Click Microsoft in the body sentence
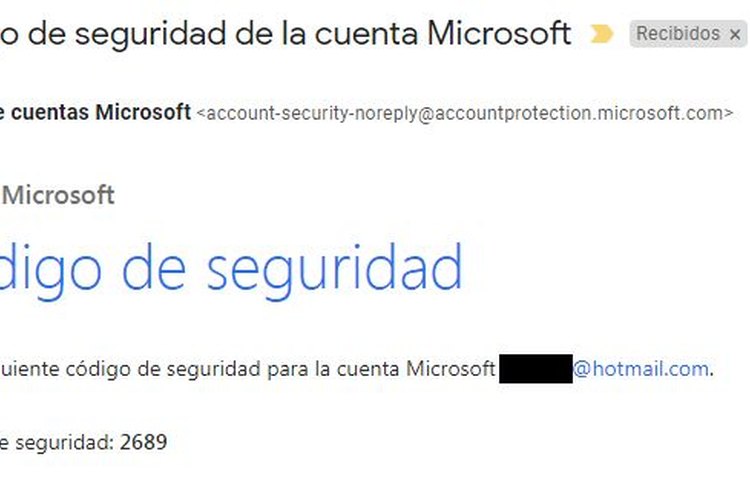Viewport: 750px width, 500px height. click(451, 369)
